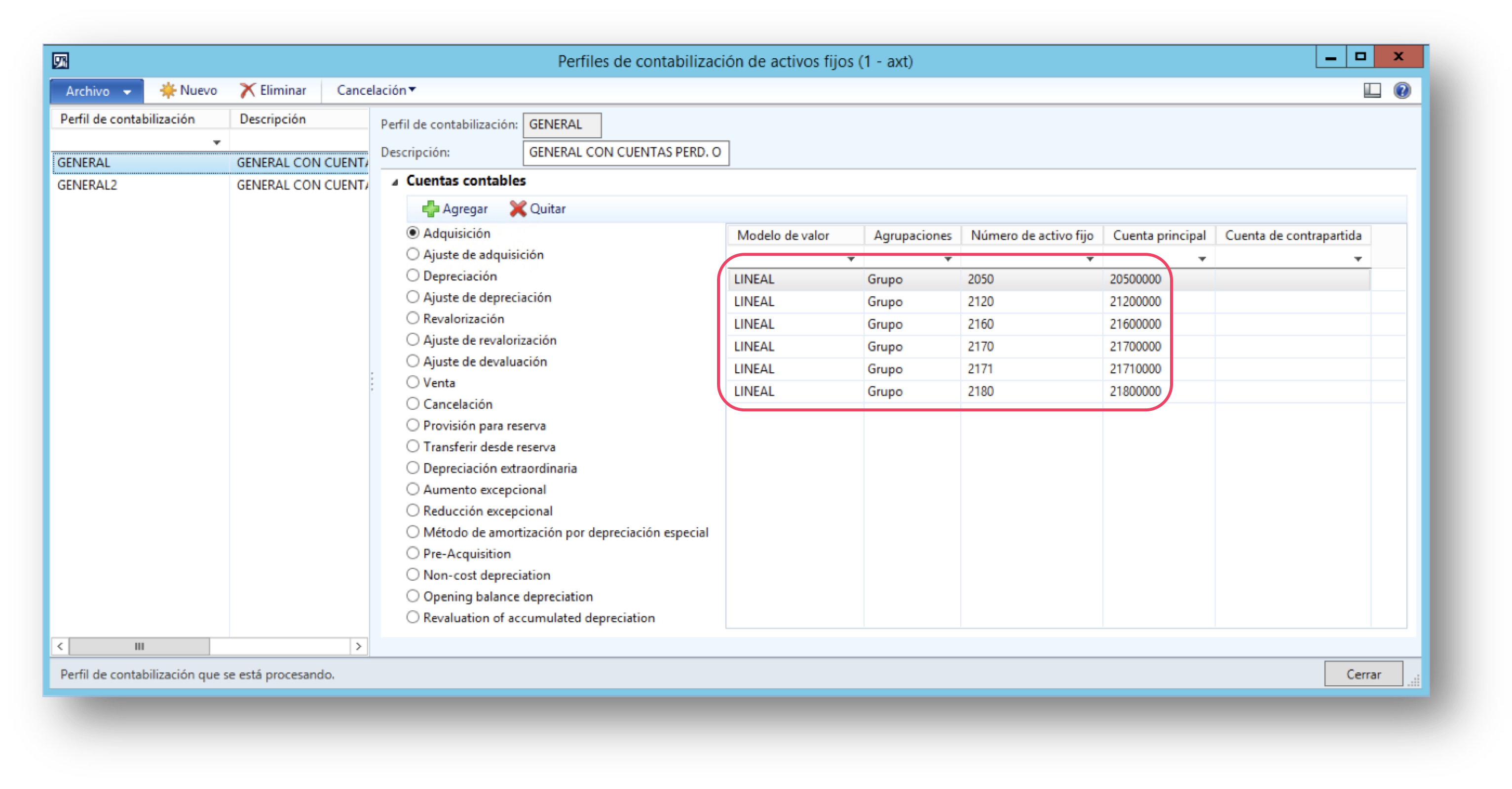Click the Archivo dropdown arrow

(127, 92)
